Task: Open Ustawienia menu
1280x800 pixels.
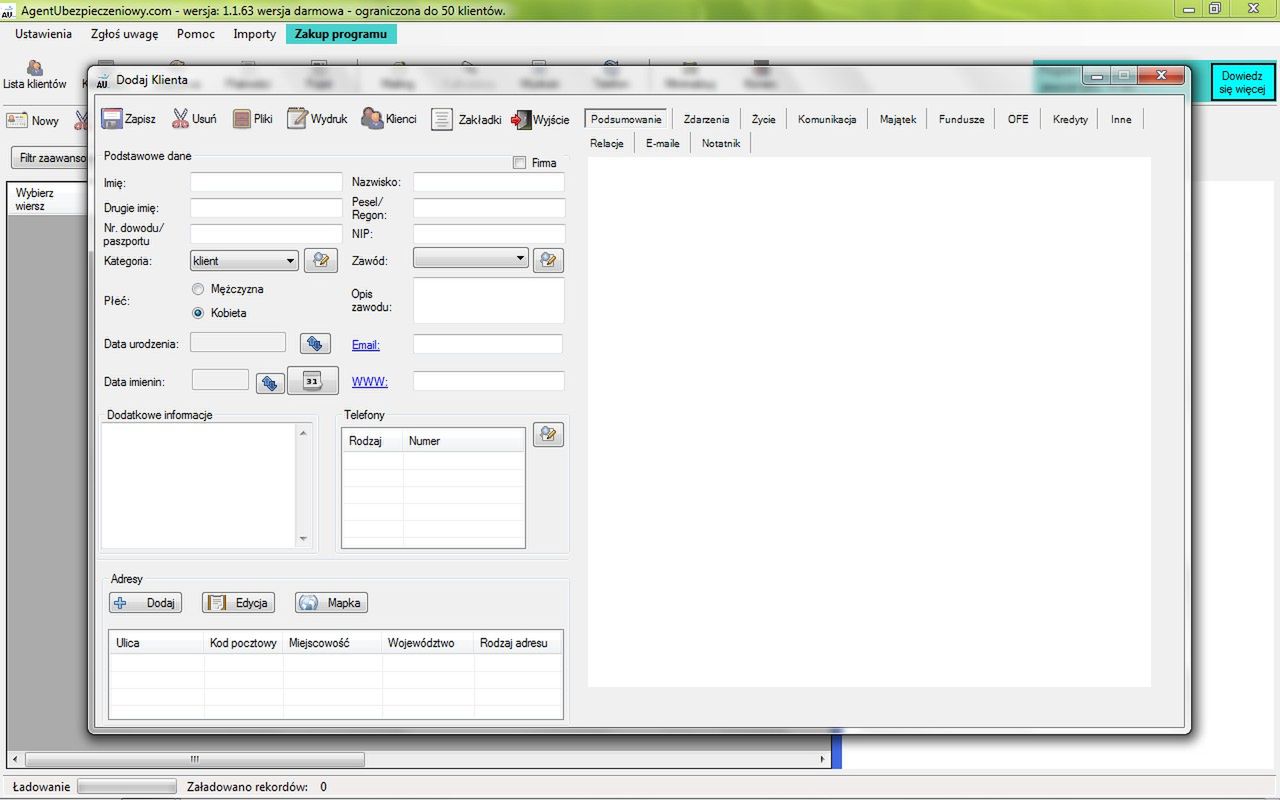Action: pyautogui.click(x=43, y=34)
